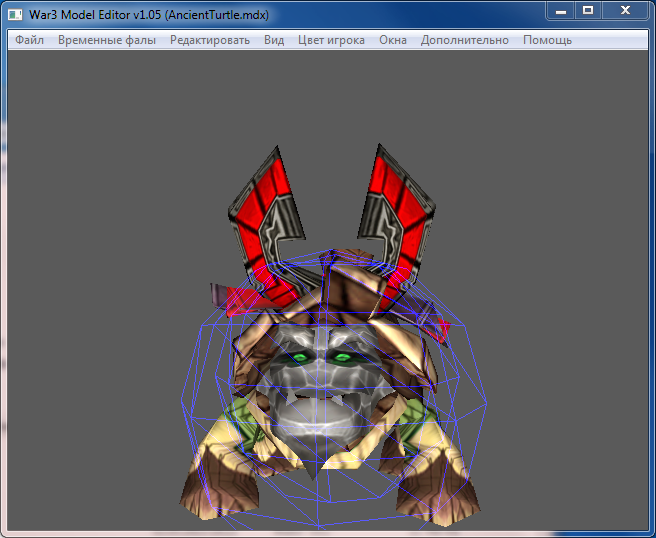The width and height of the screenshot is (656, 538).
Task: Click the turtle model's left red horn
Action: pos(266,226)
